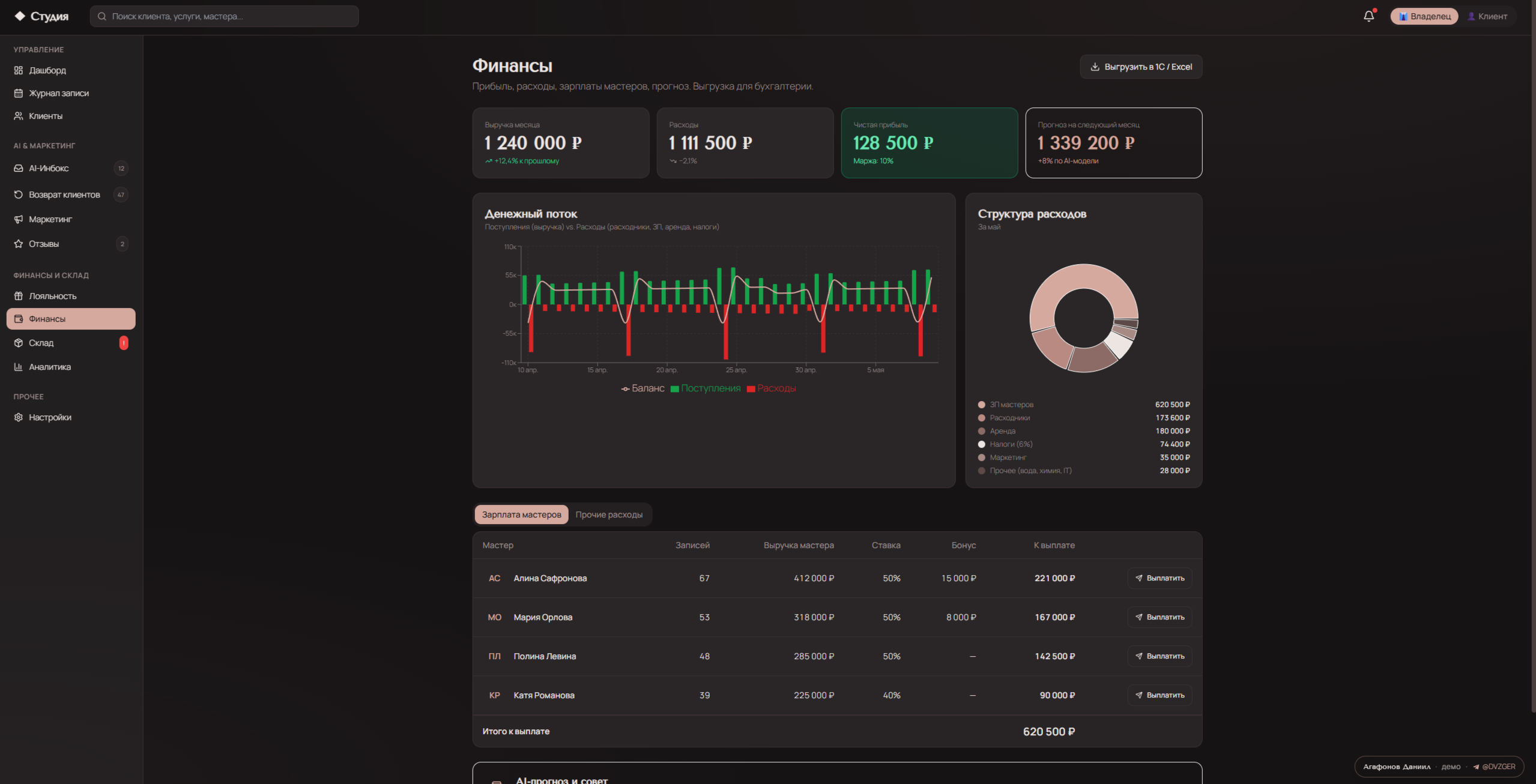This screenshot has height=784, width=1536.
Task: Click the Отзывы star icon
Action: (x=19, y=244)
